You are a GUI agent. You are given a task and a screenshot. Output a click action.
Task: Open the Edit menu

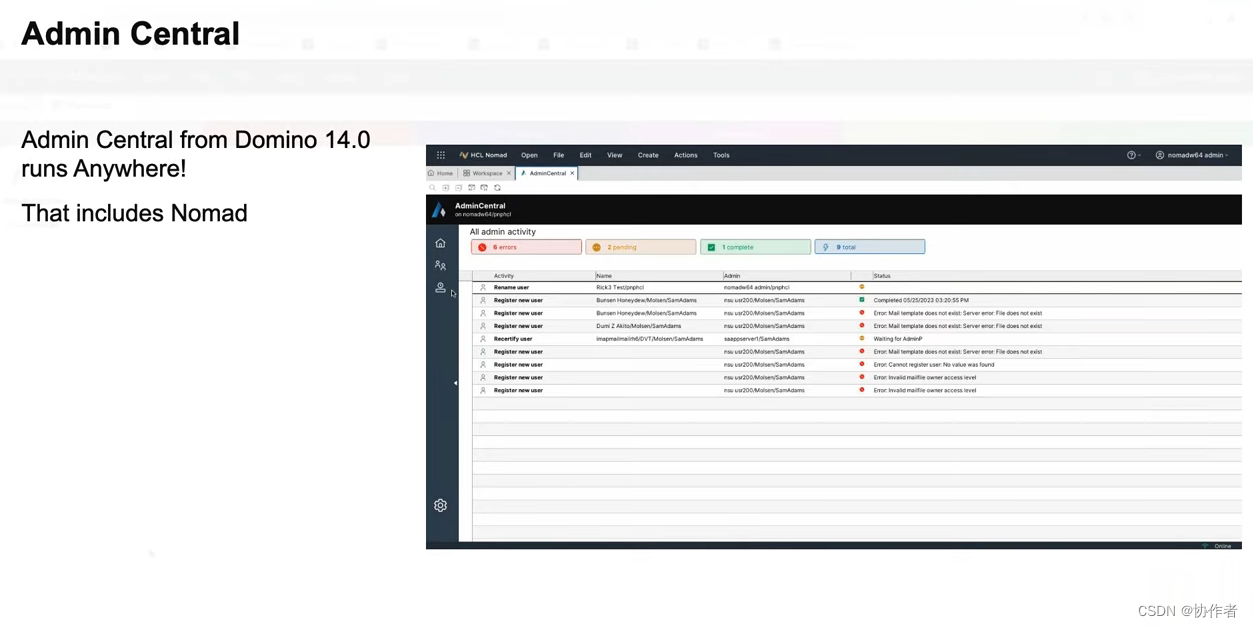(586, 155)
